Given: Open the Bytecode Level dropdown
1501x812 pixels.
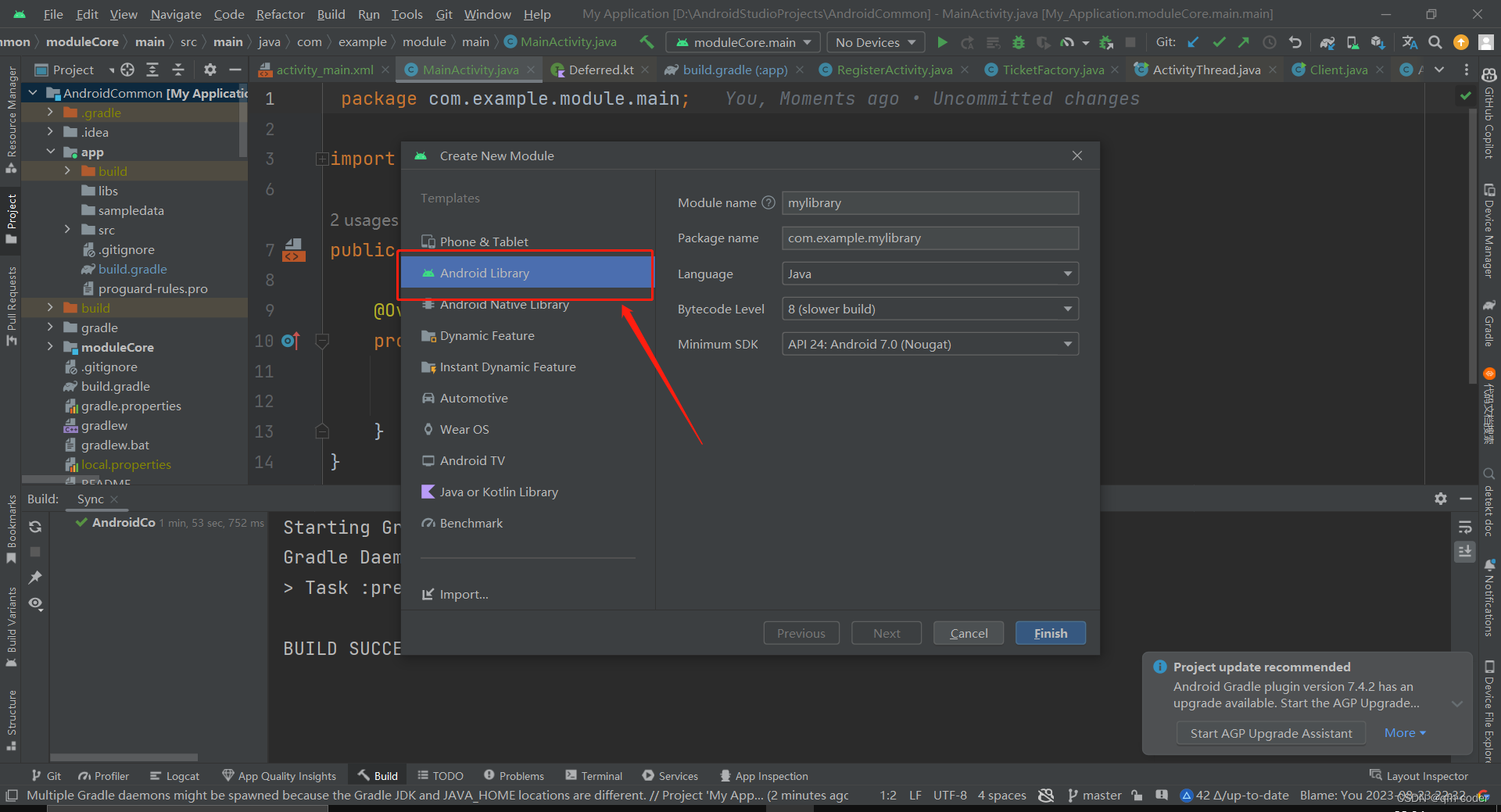Looking at the screenshot, I should pyautogui.click(x=930, y=309).
